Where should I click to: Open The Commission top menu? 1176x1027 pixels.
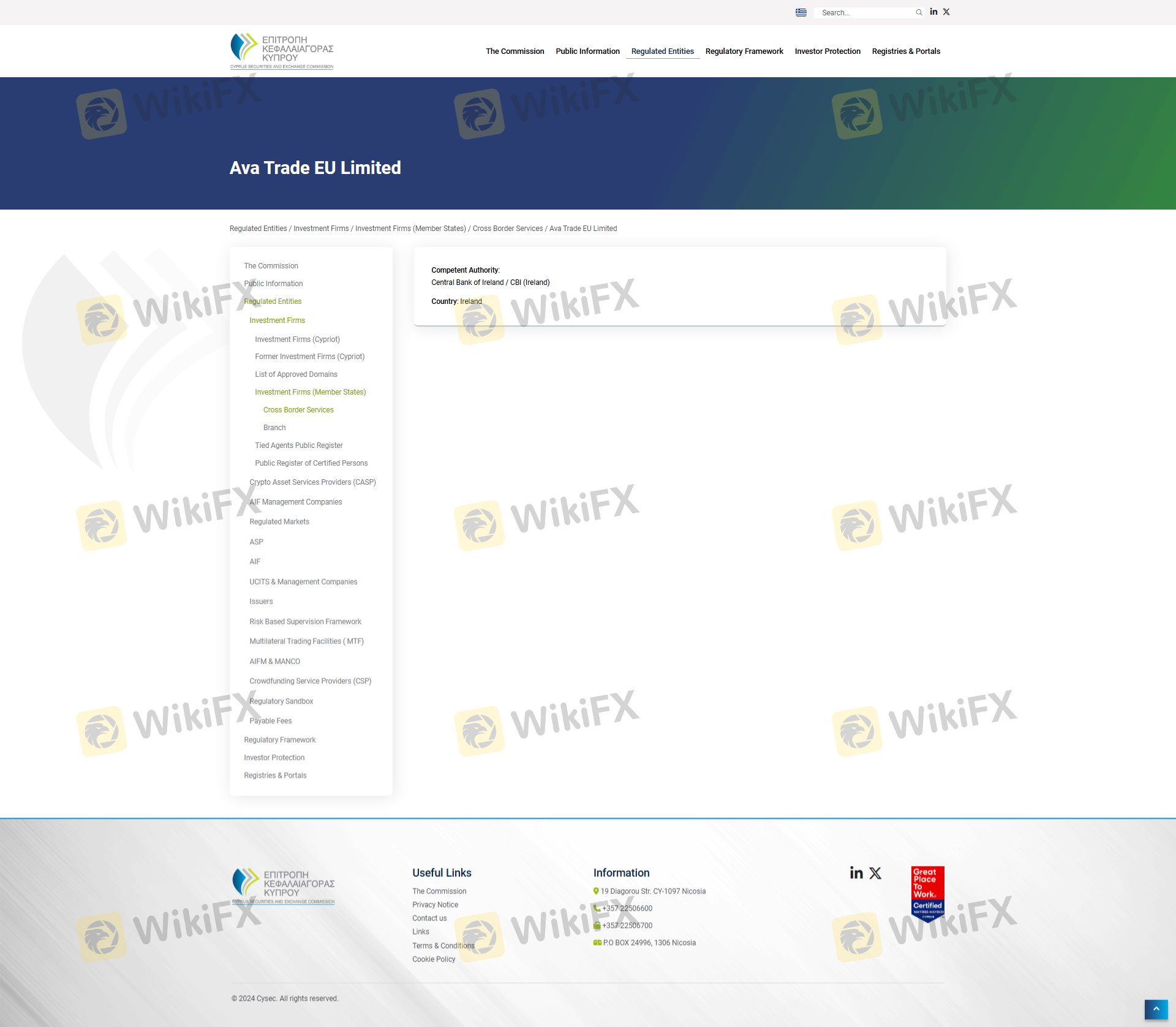(514, 51)
